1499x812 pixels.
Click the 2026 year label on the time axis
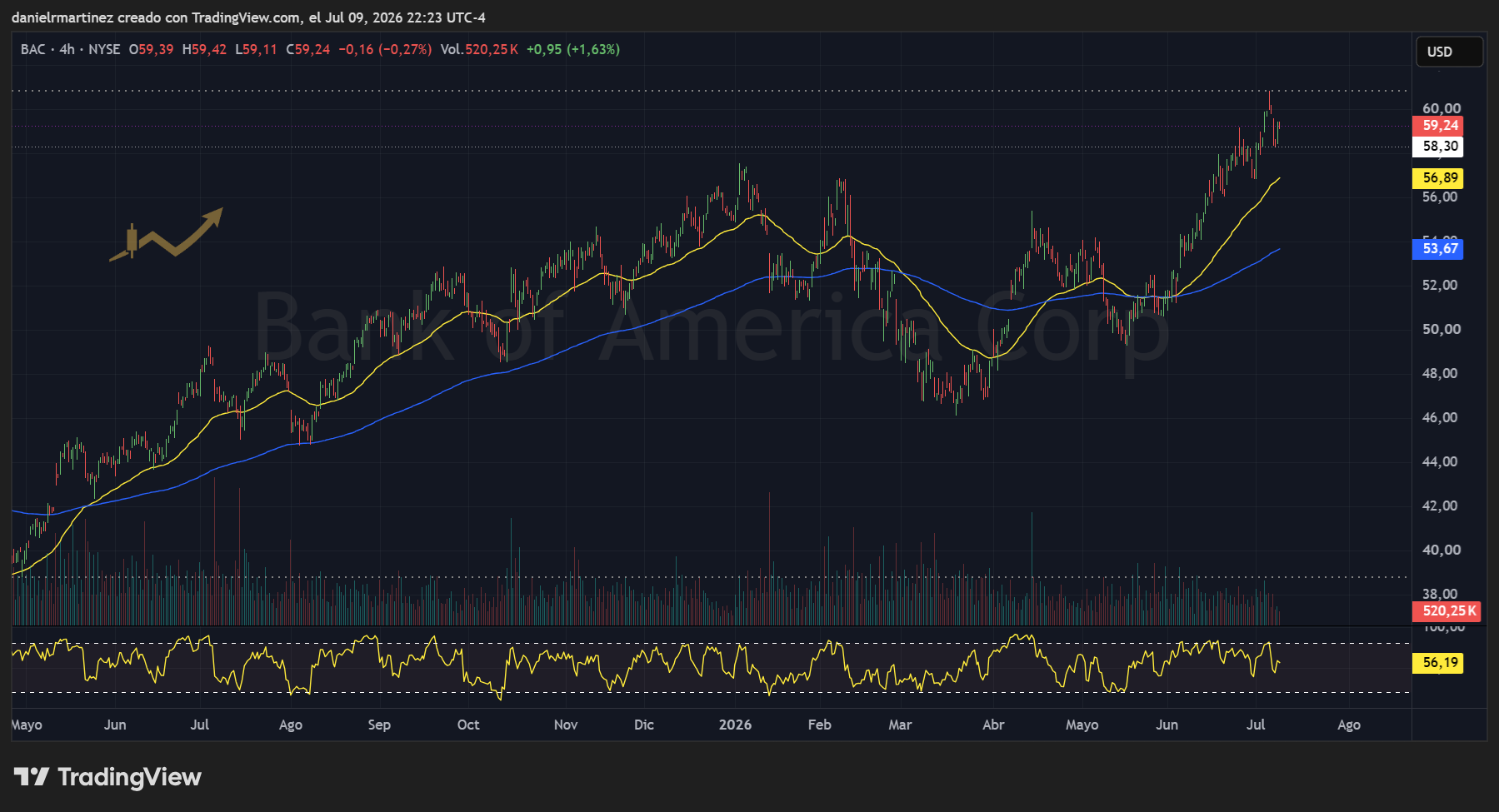coord(735,725)
